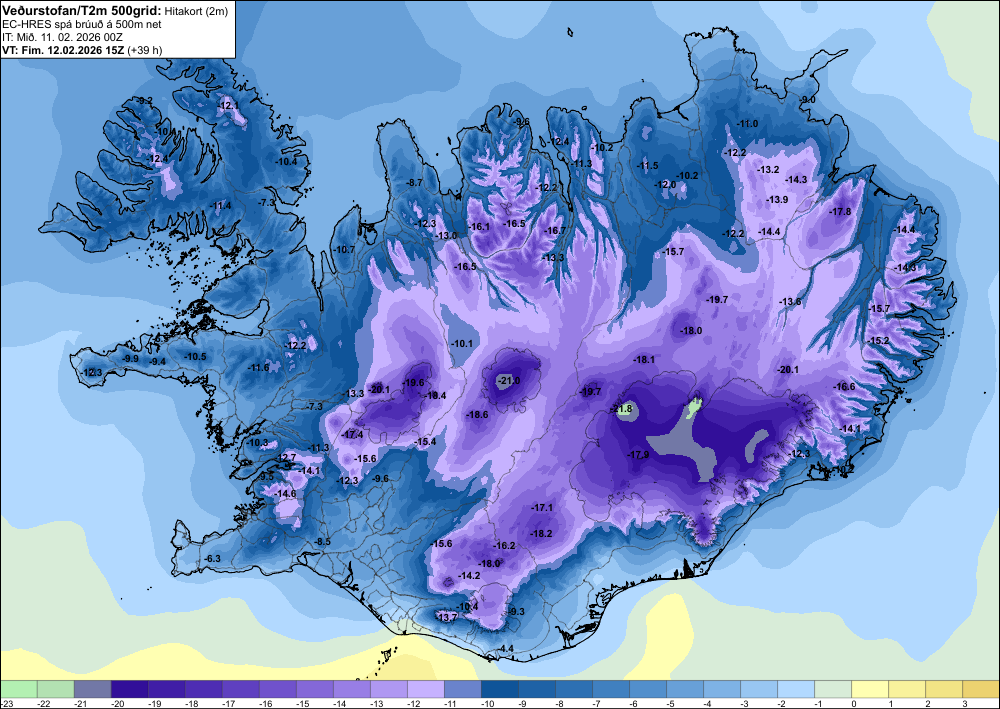Click the -16.6 temperature label
Image resolution: width=1000 pixels, height=709 pixels.
click(x=844, y=386)
